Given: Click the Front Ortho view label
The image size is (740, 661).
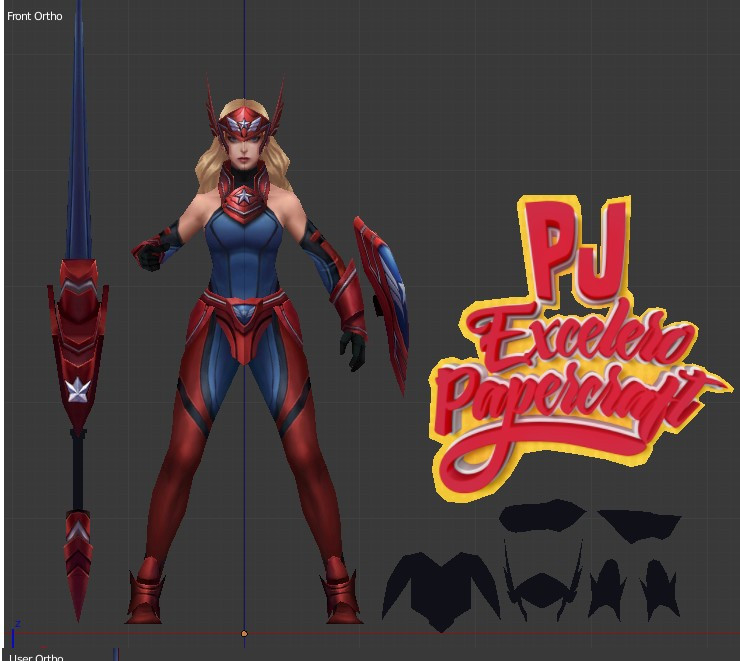Looking at the screenshot, I should click(x=34, y=16).
